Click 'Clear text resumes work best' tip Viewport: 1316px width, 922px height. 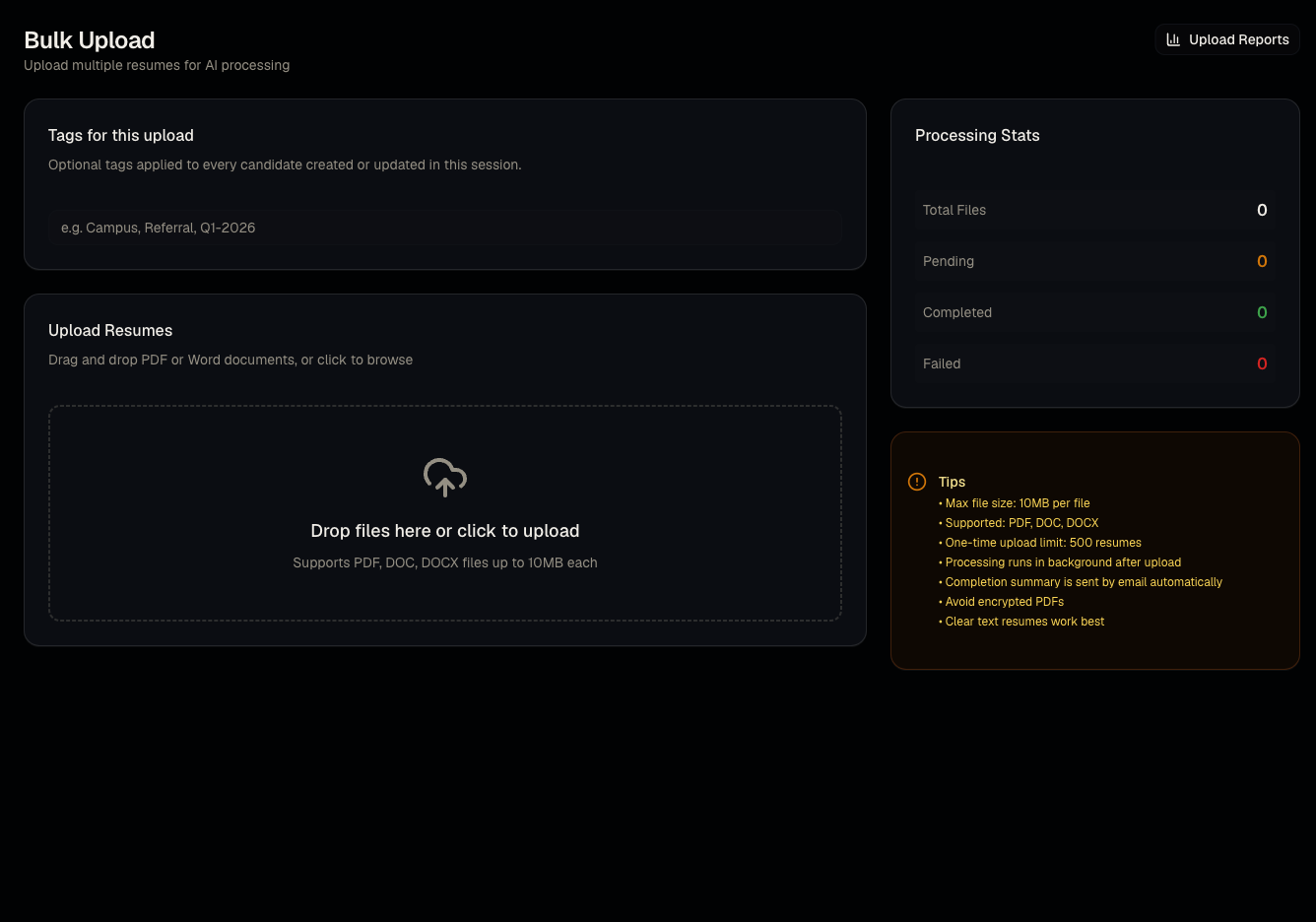pyautogui.click(x=1021, y=622)
